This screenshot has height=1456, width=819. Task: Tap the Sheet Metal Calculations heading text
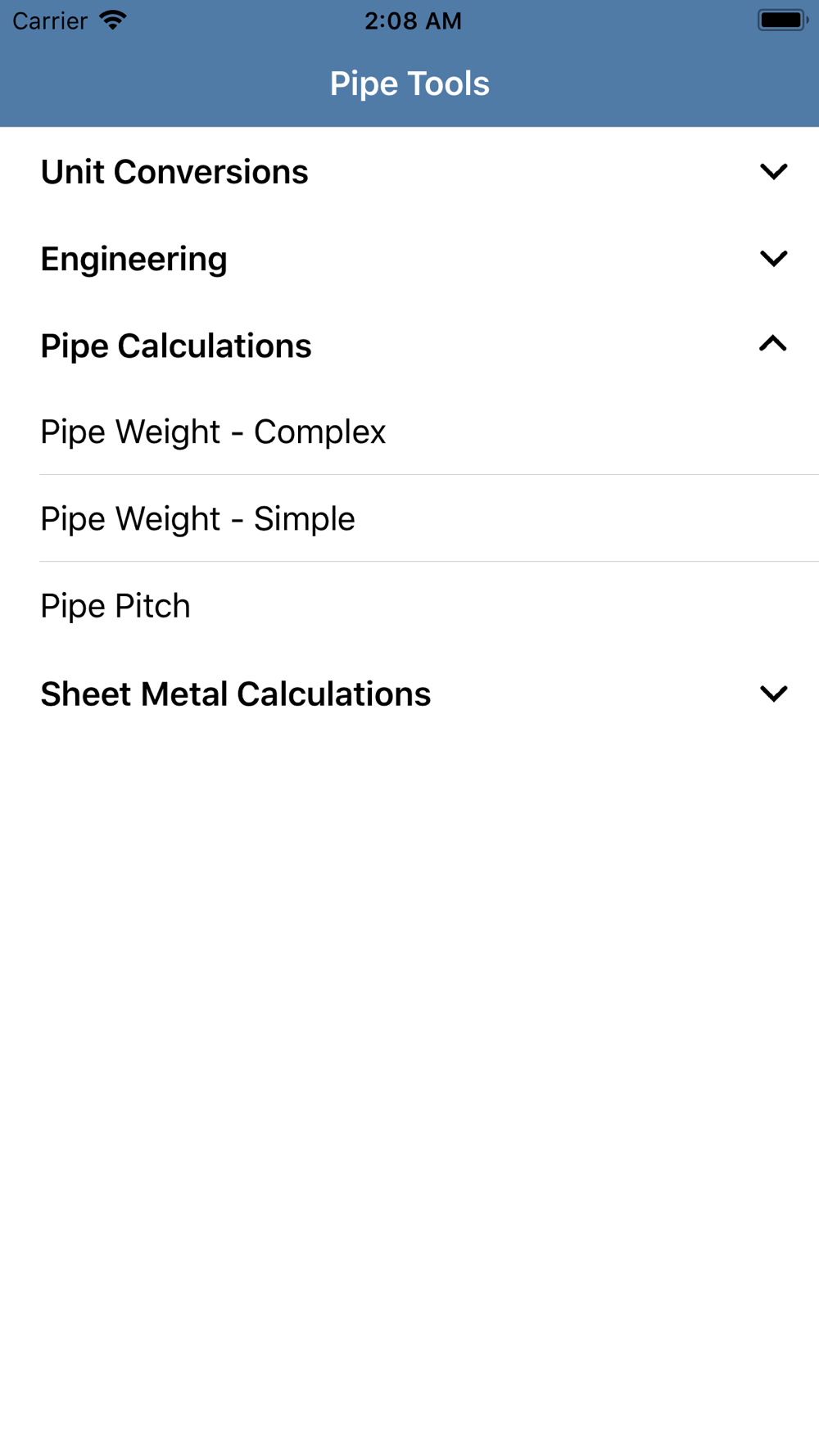[236, 694]
